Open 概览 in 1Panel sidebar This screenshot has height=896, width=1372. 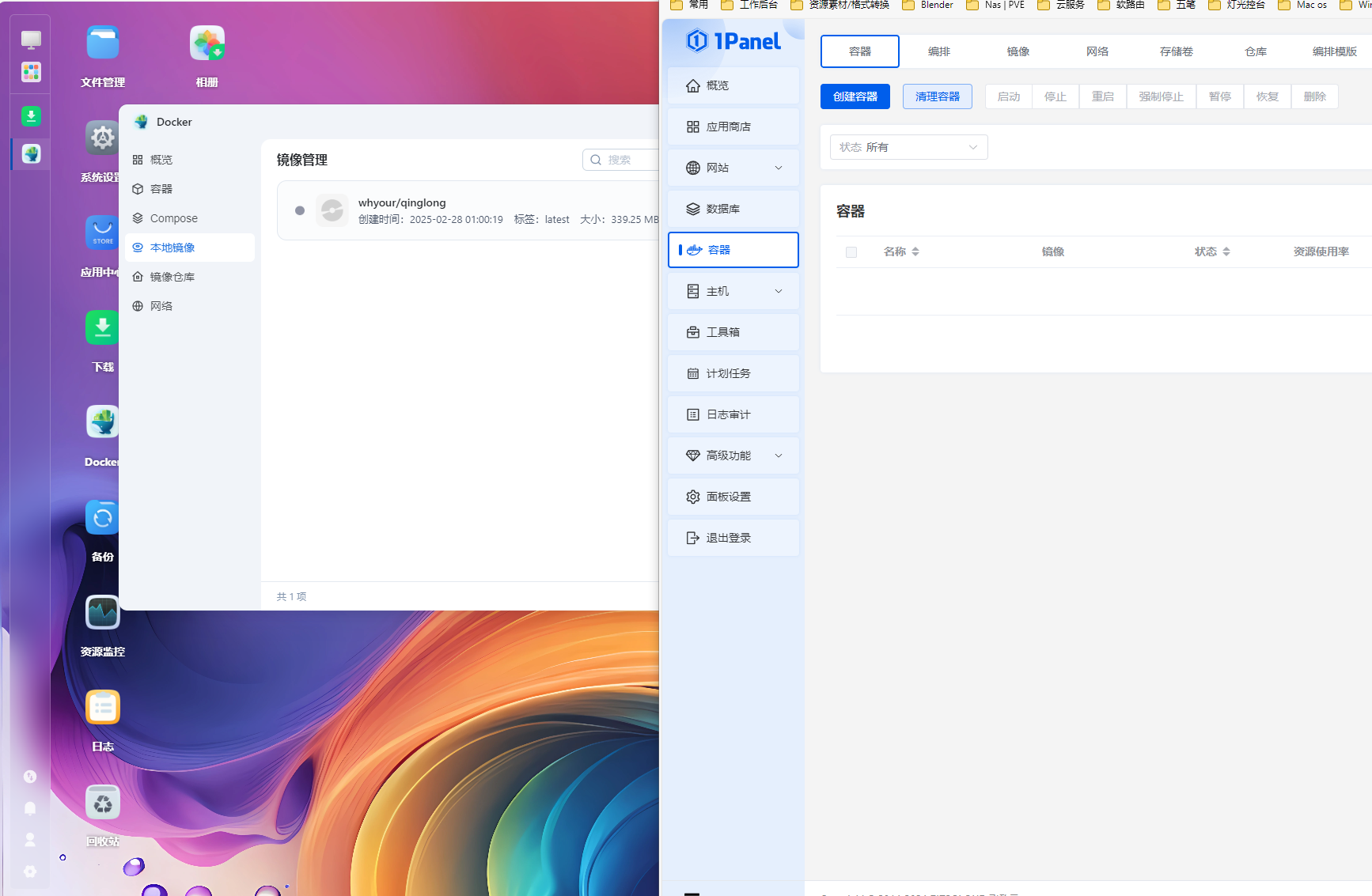pos(733,85)
